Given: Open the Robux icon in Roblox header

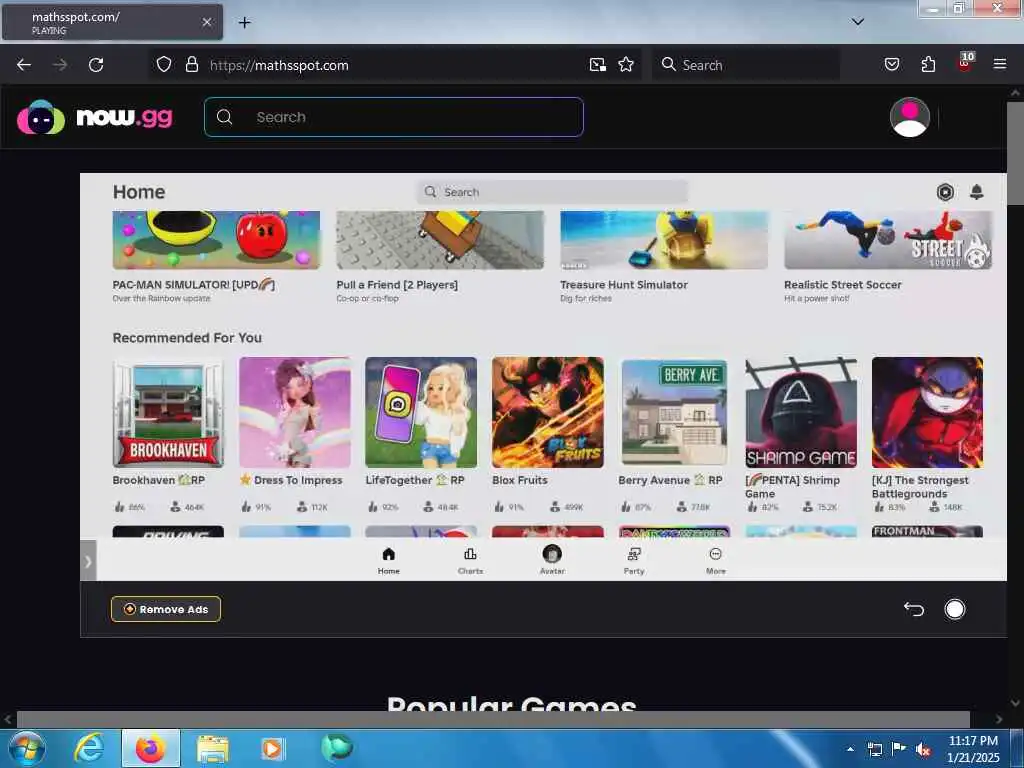Looking at the screenshot, I should point(945,192).
